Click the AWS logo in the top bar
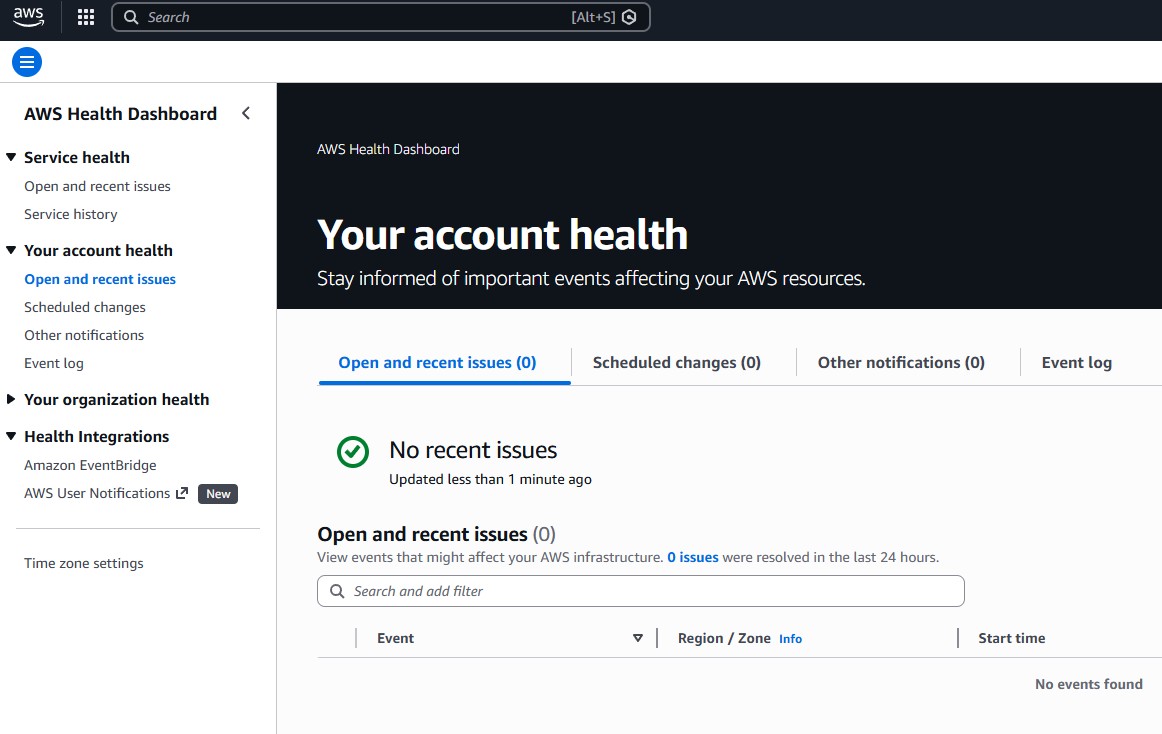 tap(26, 16)
